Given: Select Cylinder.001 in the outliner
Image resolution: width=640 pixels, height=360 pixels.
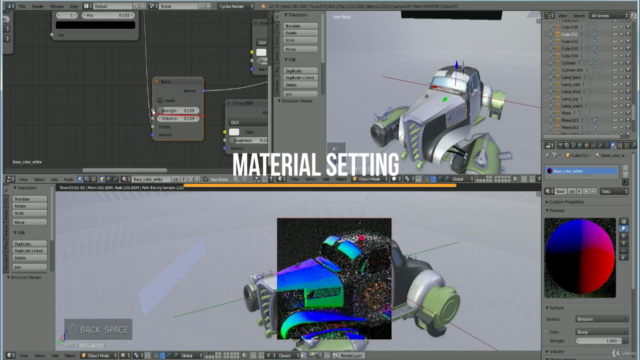Looking at the screenshot, I should (572, 70).
